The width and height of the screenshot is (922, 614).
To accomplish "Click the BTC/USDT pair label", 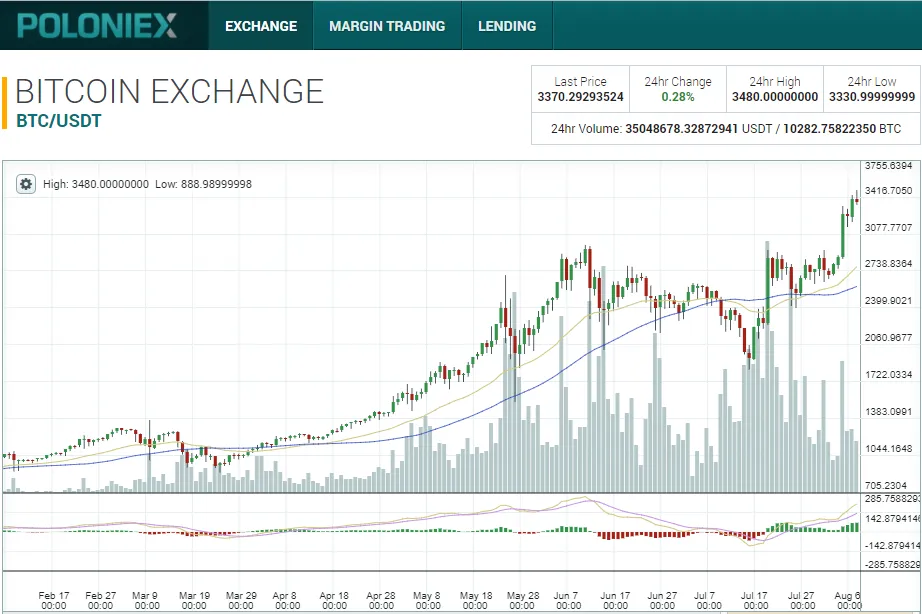I will point(59,121).
